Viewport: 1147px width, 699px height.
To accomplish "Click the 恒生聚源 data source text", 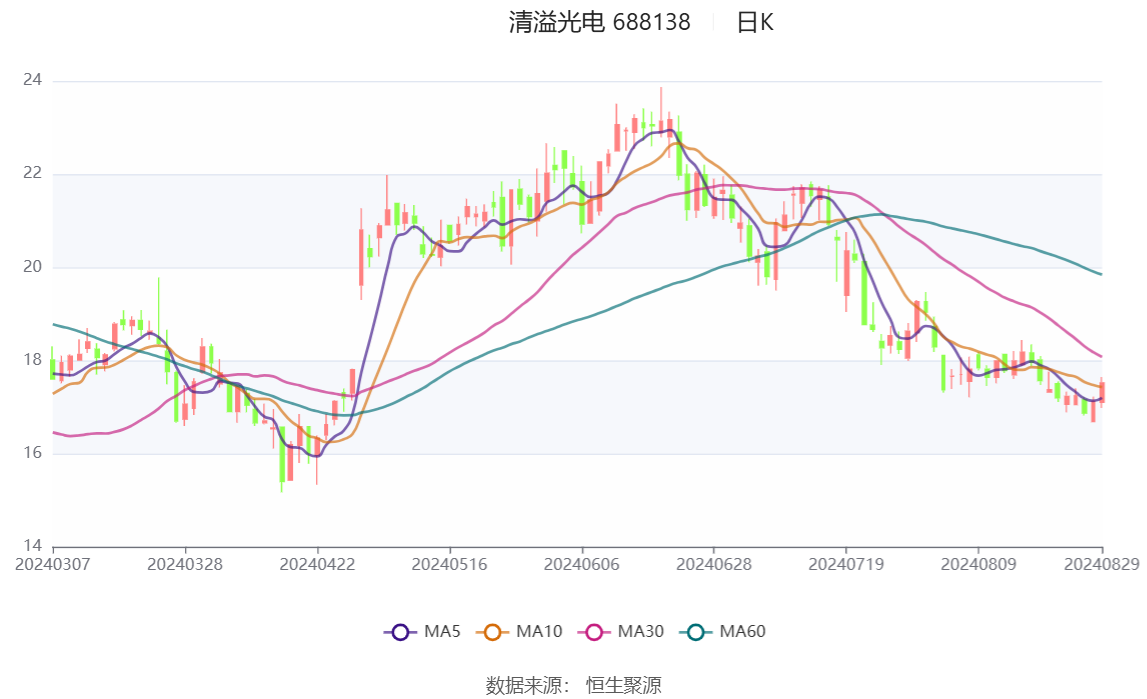I will pyautogui.click(x=623, y=685).
